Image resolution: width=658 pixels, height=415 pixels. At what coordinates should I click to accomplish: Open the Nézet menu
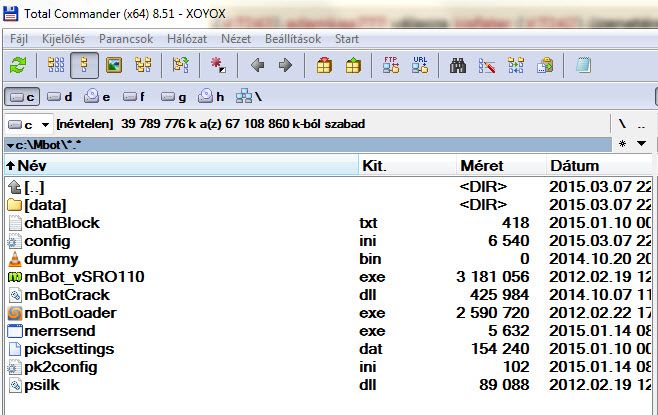click(236, 39)
